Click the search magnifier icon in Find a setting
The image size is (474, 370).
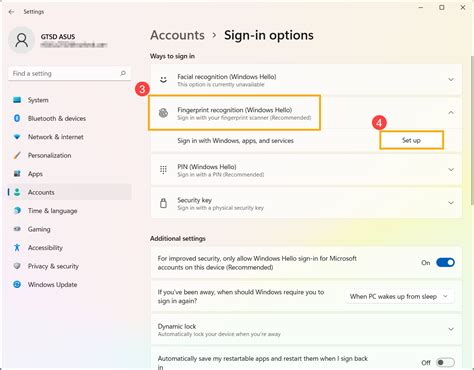coord(123,73)
